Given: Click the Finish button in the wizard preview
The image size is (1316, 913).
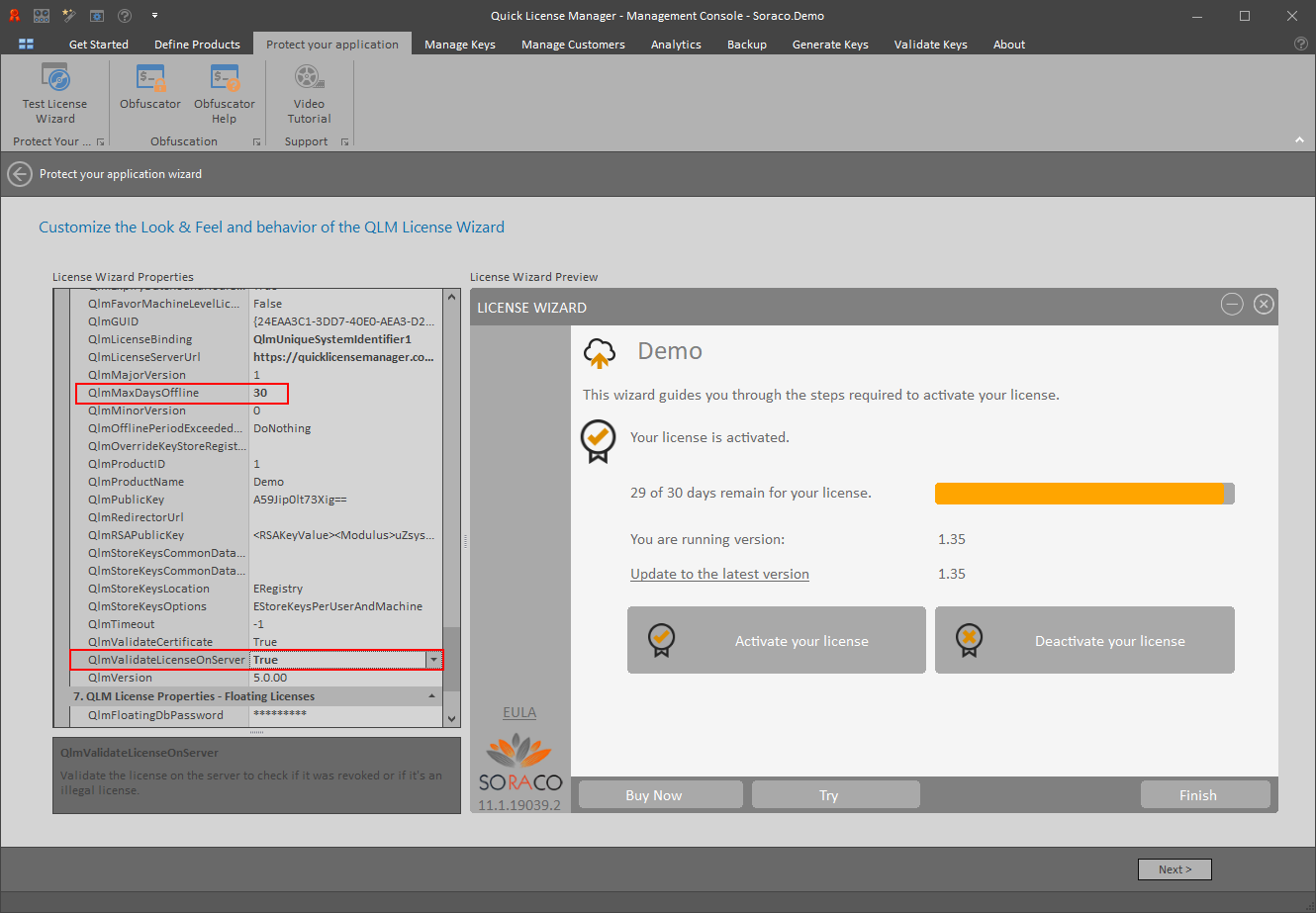Looking at the screenshot, I should coord(1205,795).
